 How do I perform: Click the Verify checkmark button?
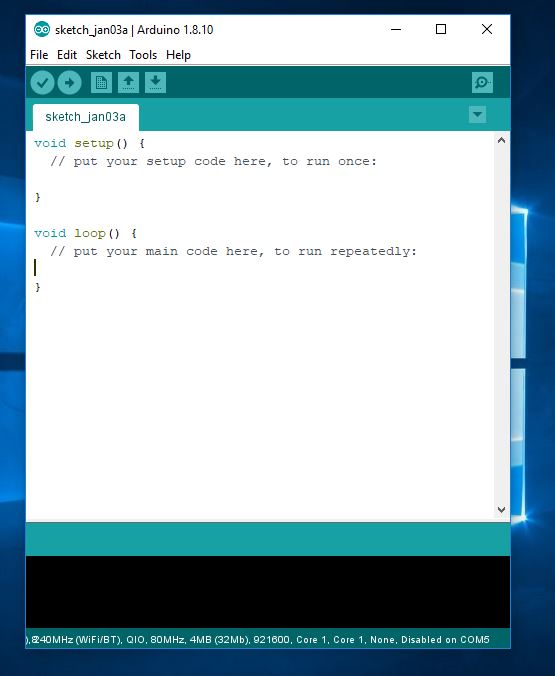tap(42, 82)
